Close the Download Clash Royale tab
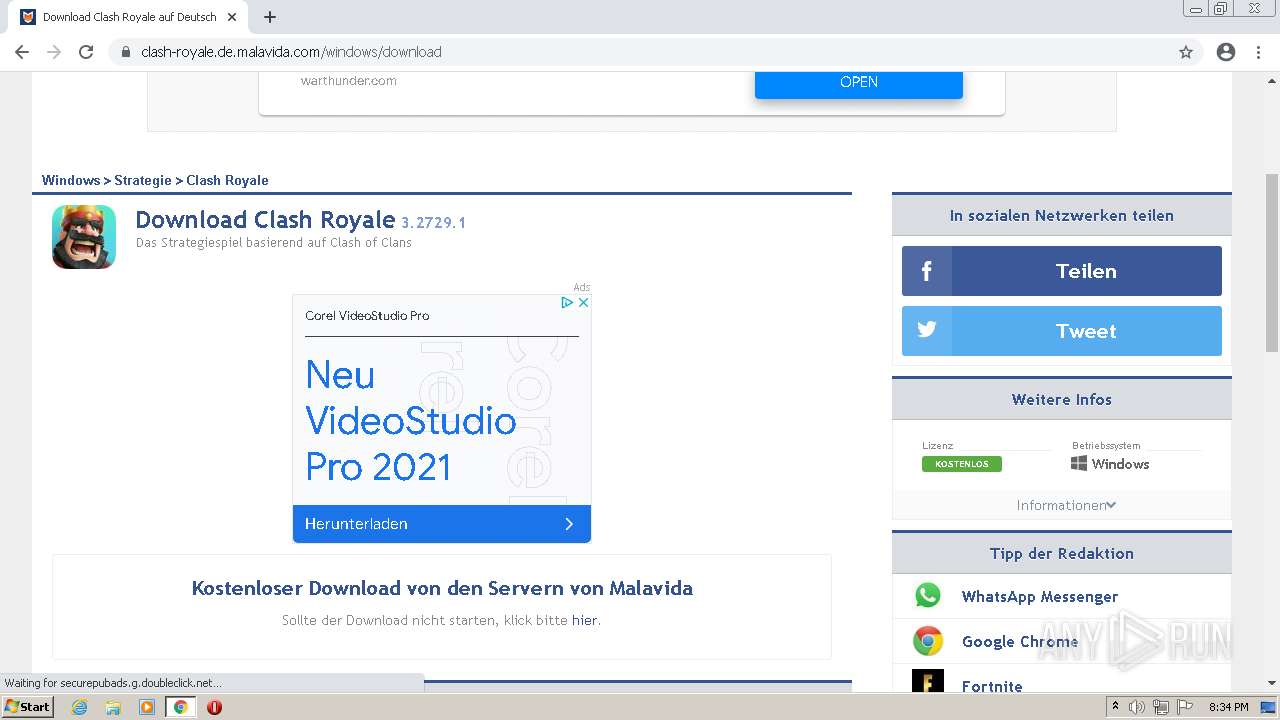 pyautogui.click(x=232, y=17)
